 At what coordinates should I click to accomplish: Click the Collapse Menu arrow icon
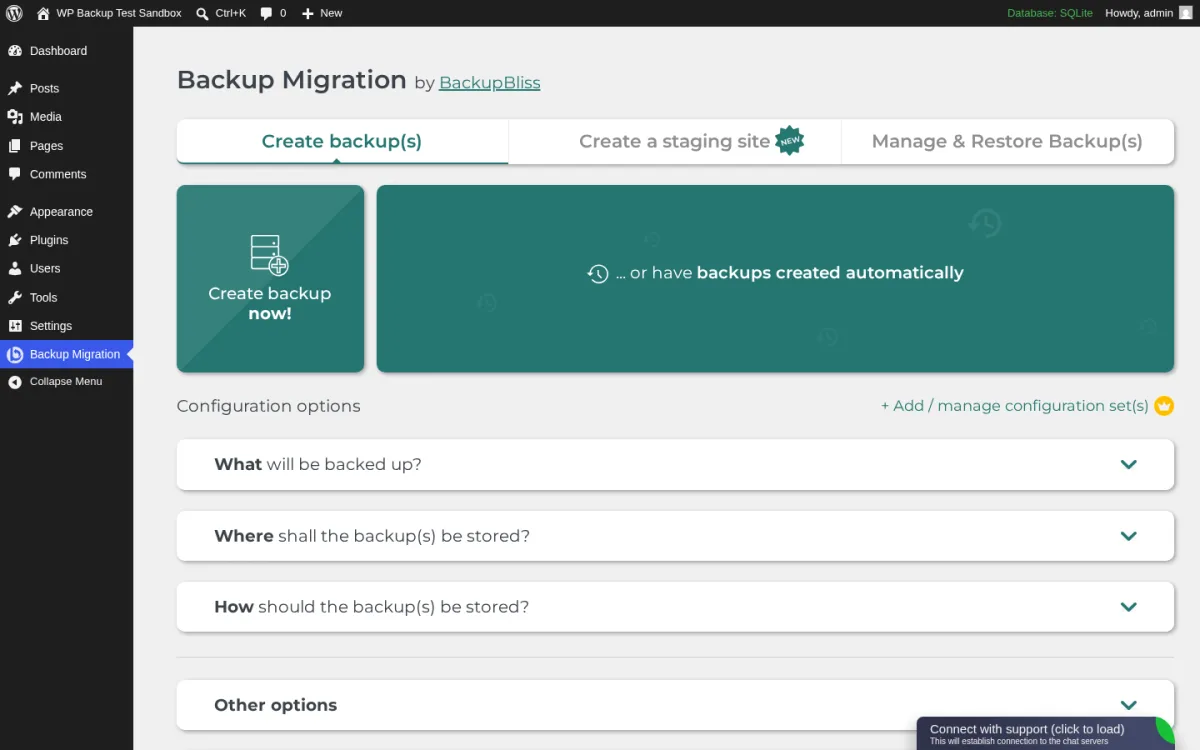(x=15, y=382)
